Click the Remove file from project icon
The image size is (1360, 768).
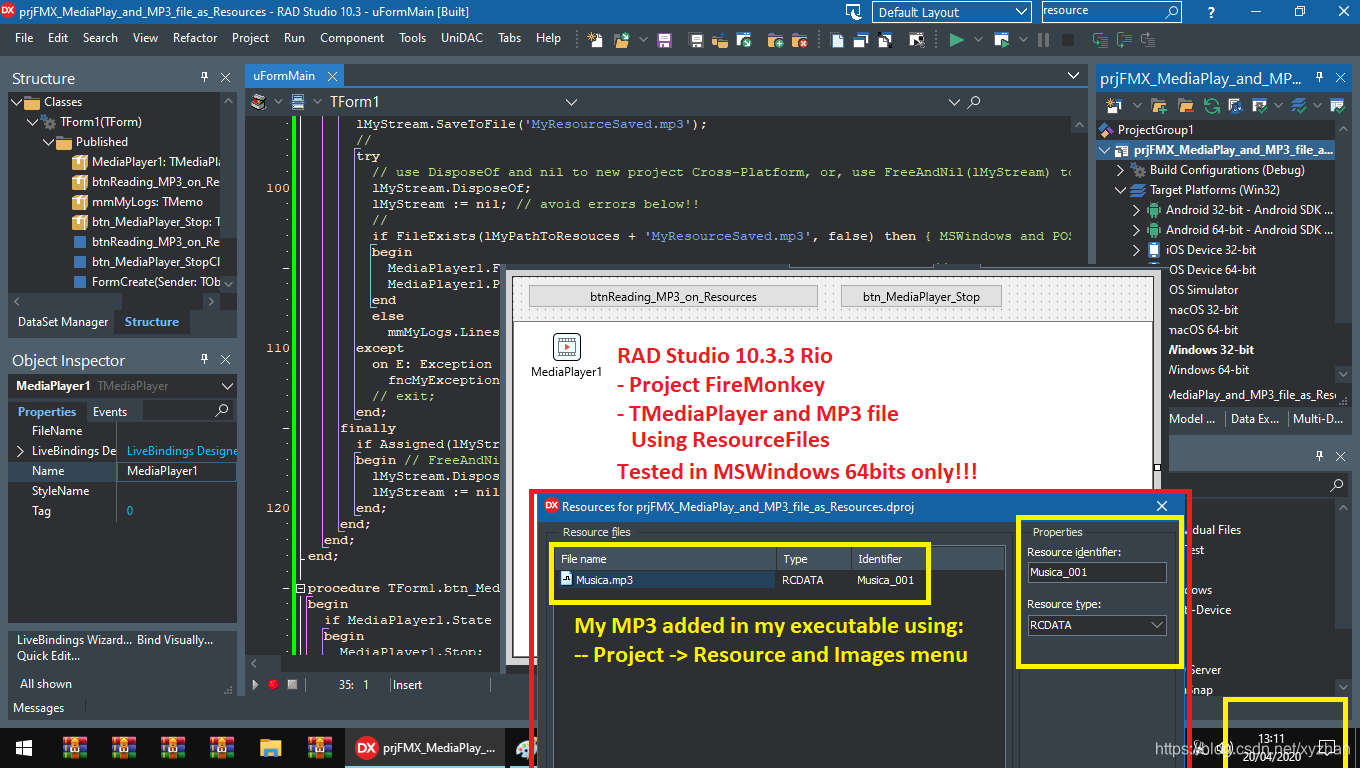pos(799,40)
